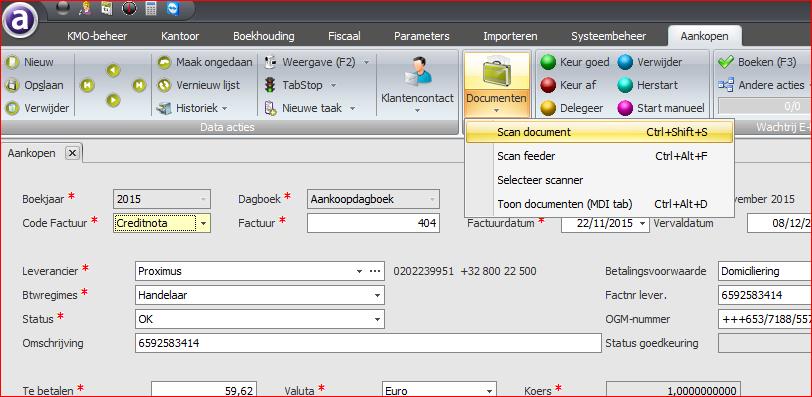The height and width of the screenshot is (397, 812).
Task: Go to the next record using the down arrow
Action: click(x=113, y=100)
